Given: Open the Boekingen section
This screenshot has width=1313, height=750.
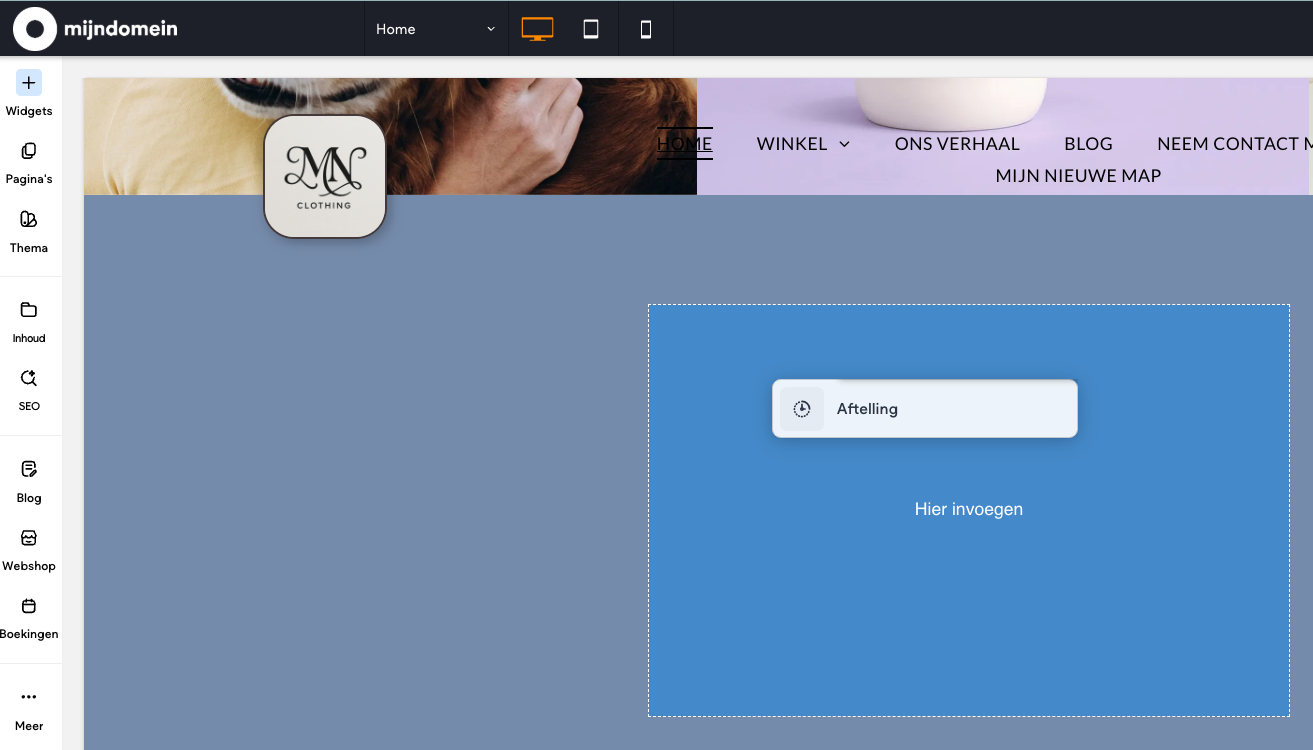Looking at the screenshot, I should pos(29,617).
